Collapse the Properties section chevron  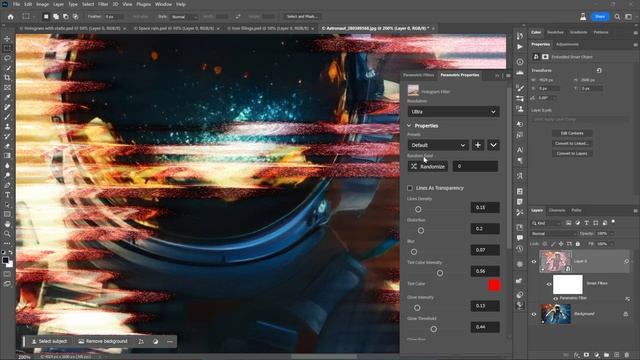pos(409,126)
